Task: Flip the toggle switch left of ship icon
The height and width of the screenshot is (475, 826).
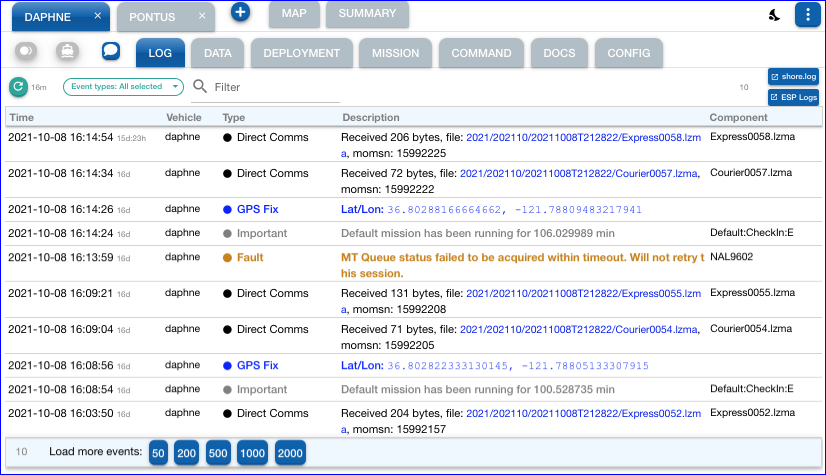Action: [27, 52]
